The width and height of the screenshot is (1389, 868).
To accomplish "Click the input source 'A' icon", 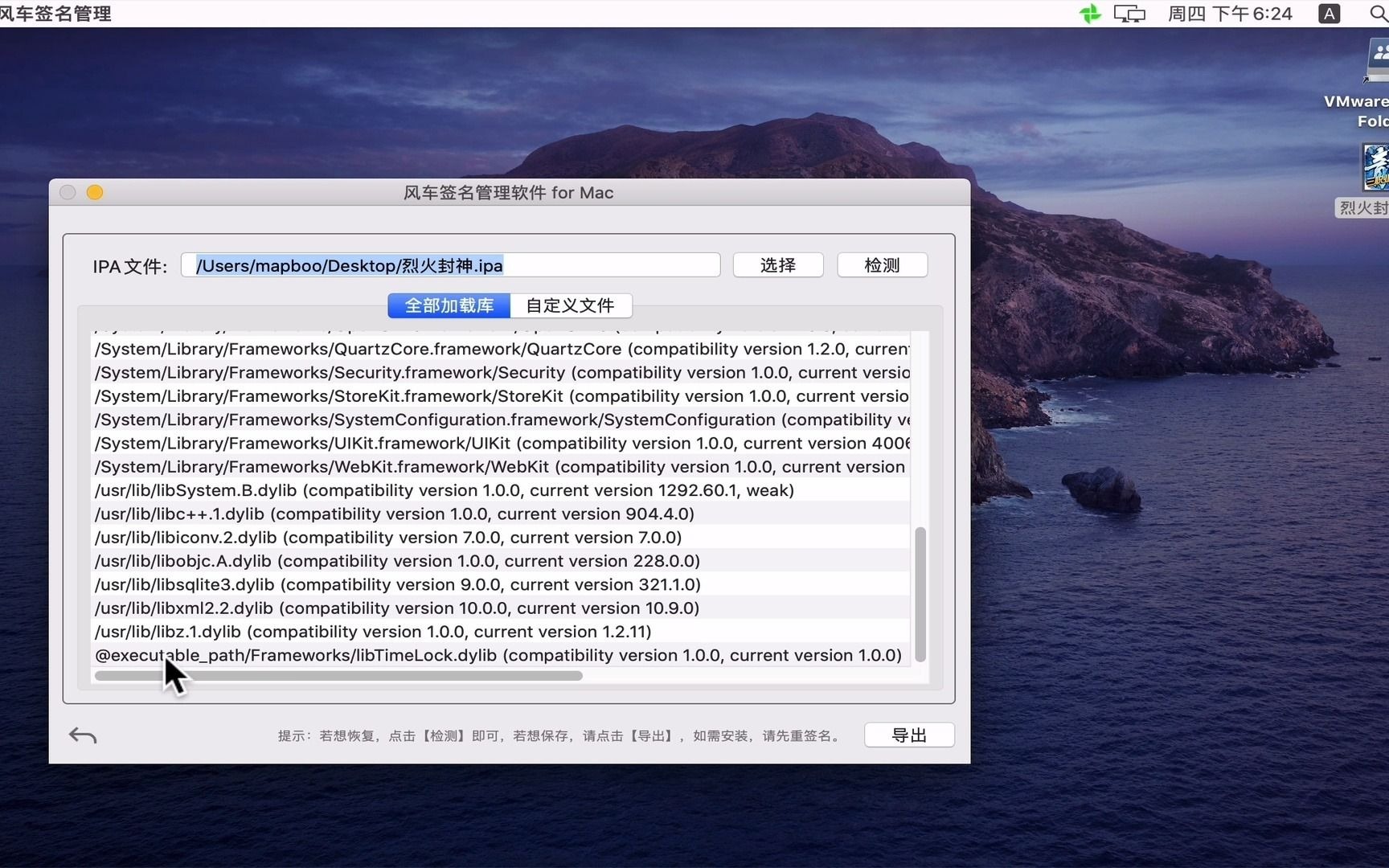I will tap(1330, 14).
